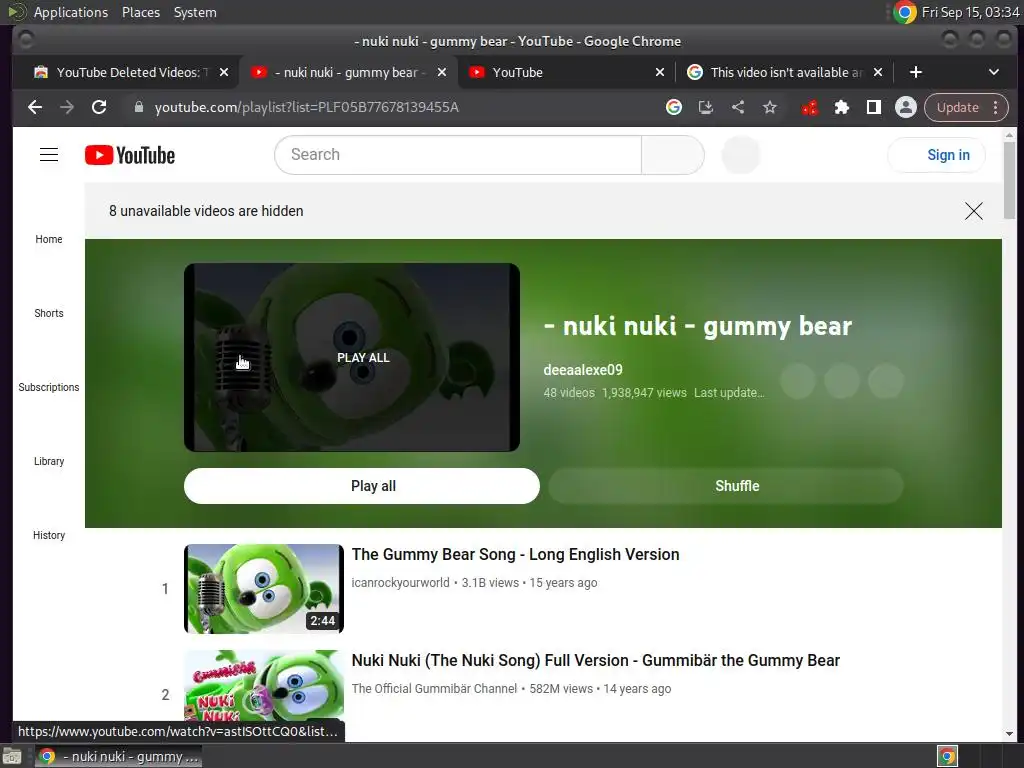Open Nuki Nuki Full Version title link

click(596, 660)
